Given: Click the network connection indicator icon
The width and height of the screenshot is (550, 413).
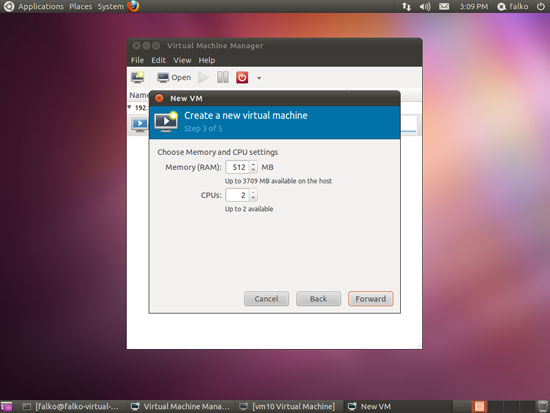Looking at the screenshot, I should point(406,7).
